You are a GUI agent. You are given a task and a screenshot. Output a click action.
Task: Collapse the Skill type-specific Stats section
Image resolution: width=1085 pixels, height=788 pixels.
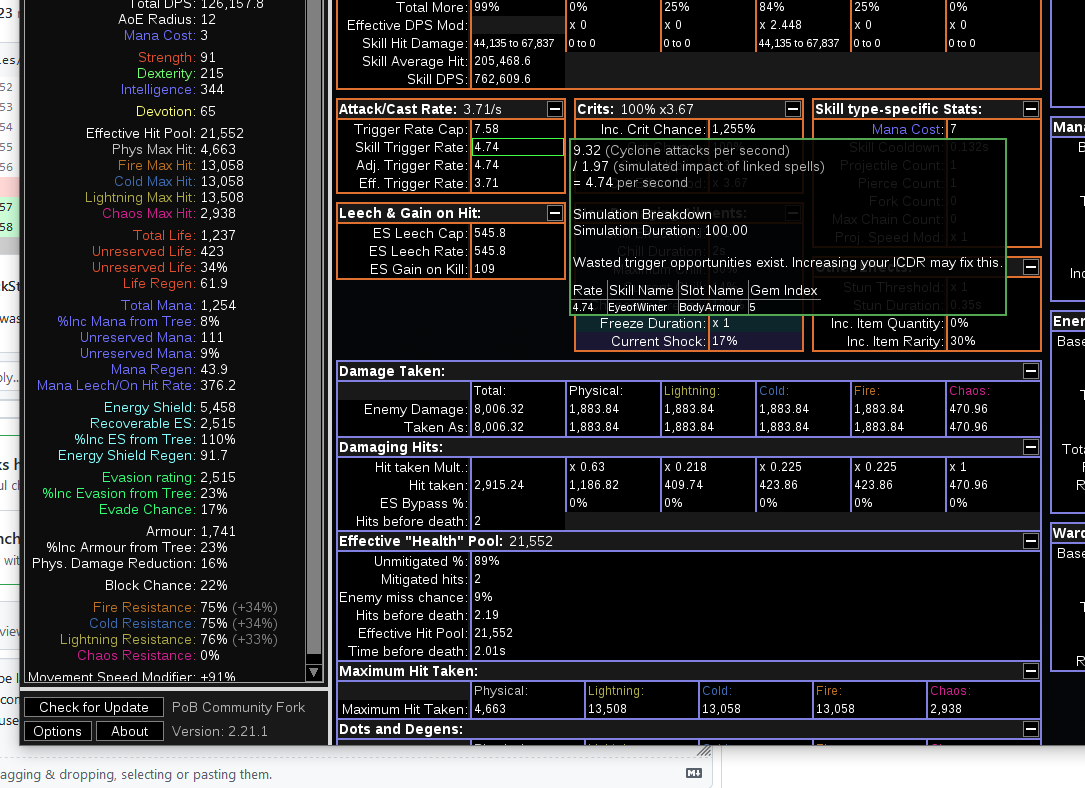pos(1030,109)
